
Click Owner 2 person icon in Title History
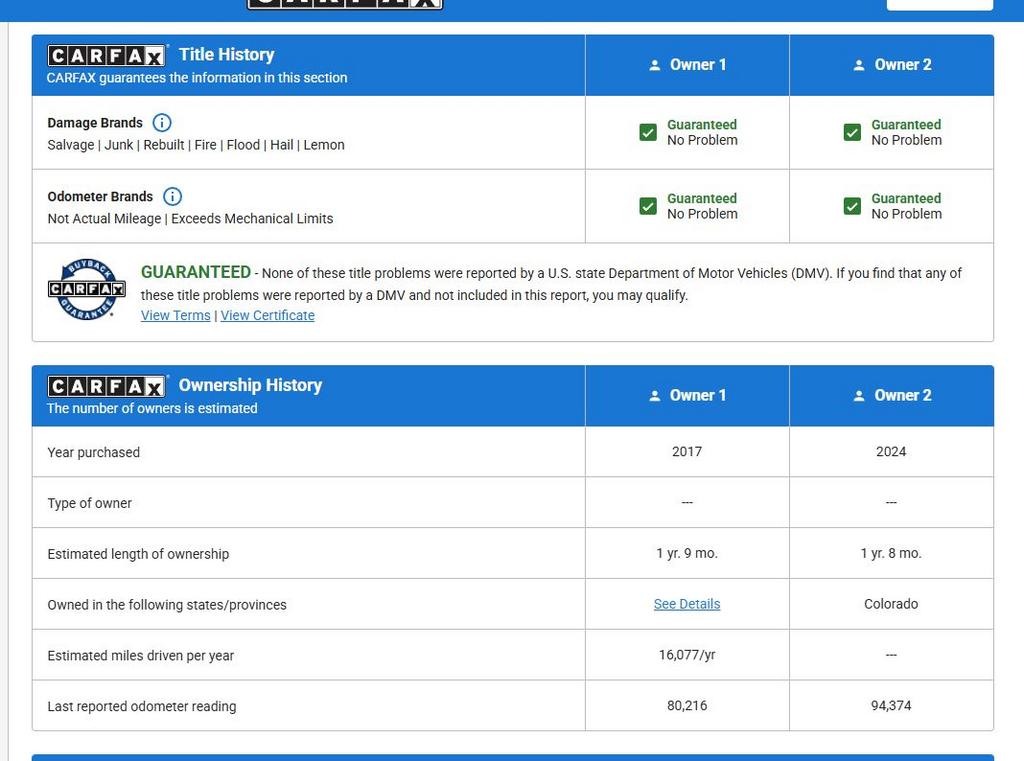[x=859, y=65]
